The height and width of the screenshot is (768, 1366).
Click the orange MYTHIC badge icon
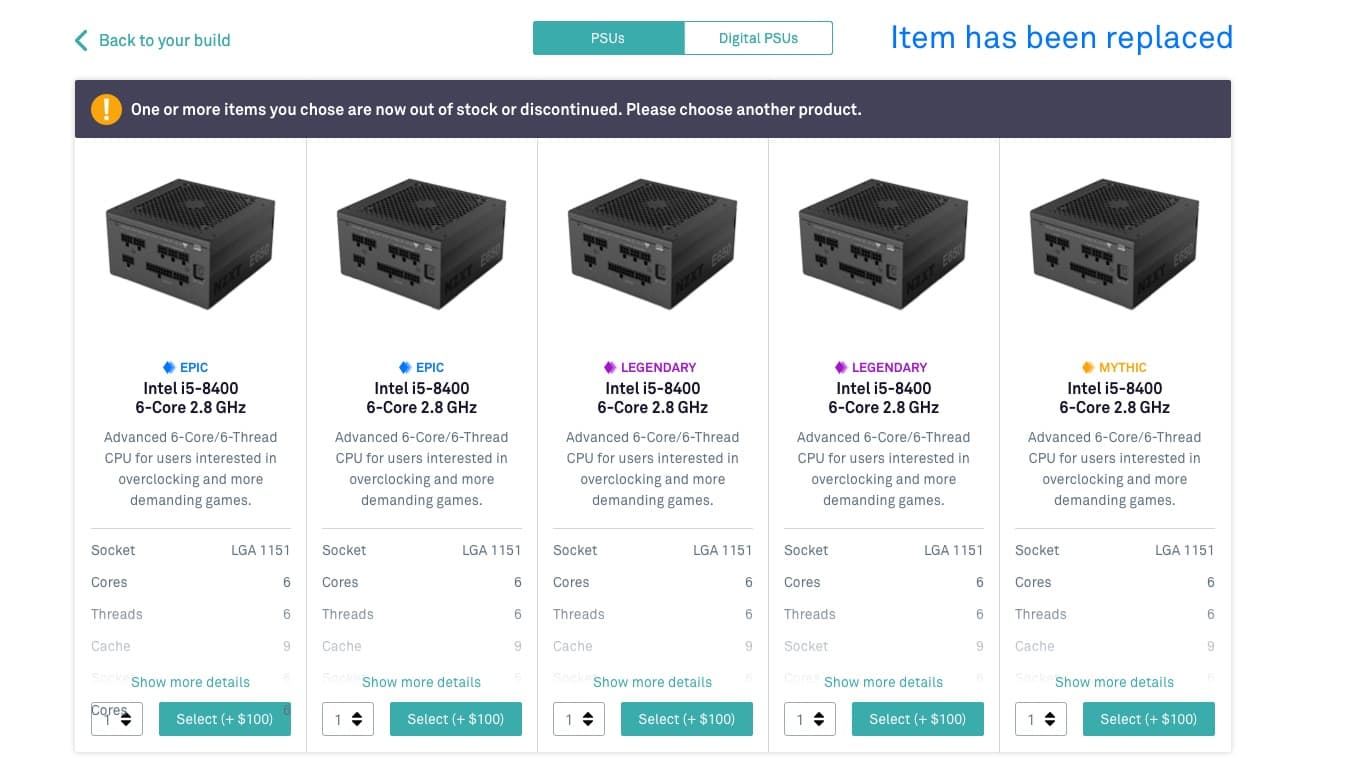tap(1088, 367)
